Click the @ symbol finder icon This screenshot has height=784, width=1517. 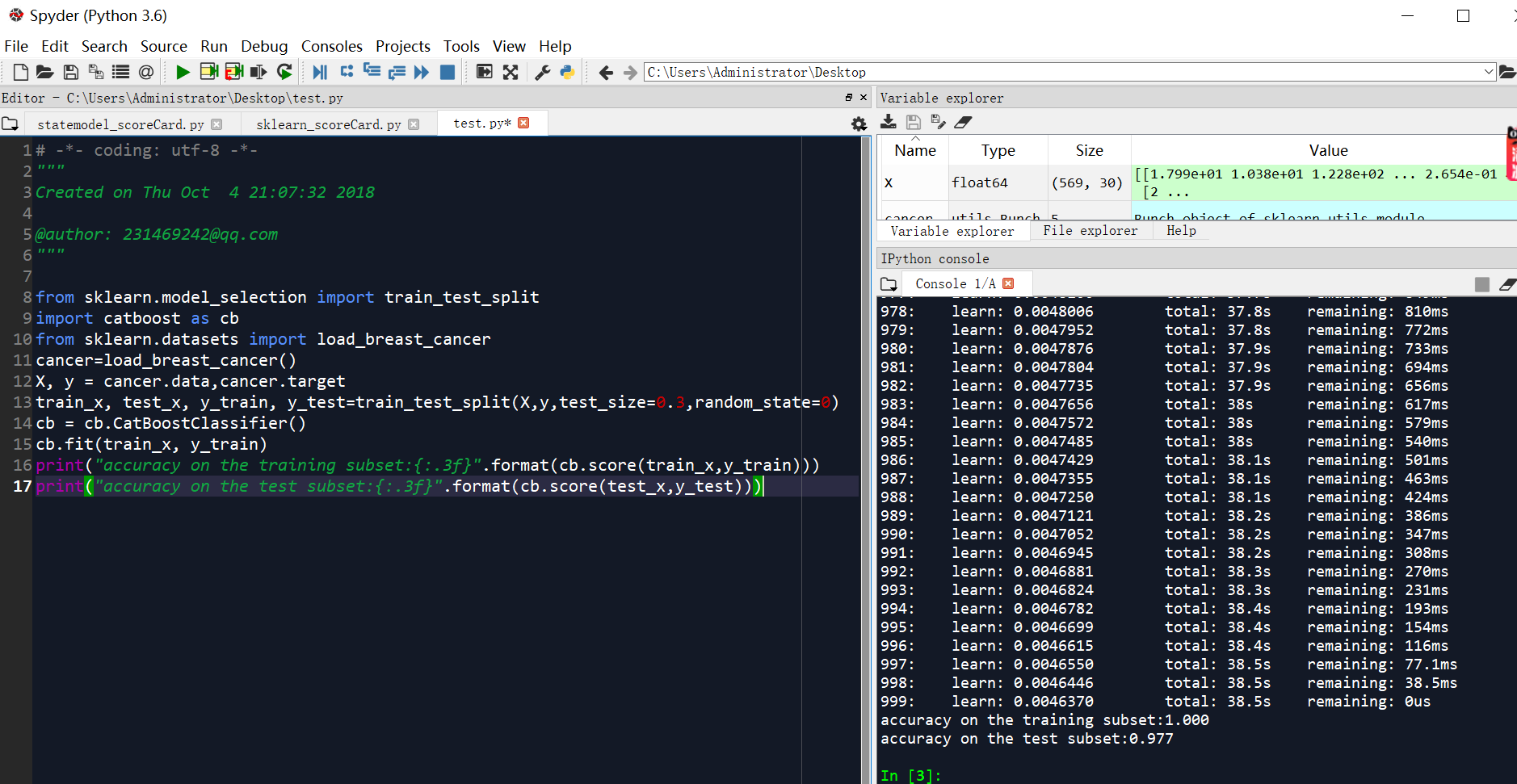(x=146, y=73)
